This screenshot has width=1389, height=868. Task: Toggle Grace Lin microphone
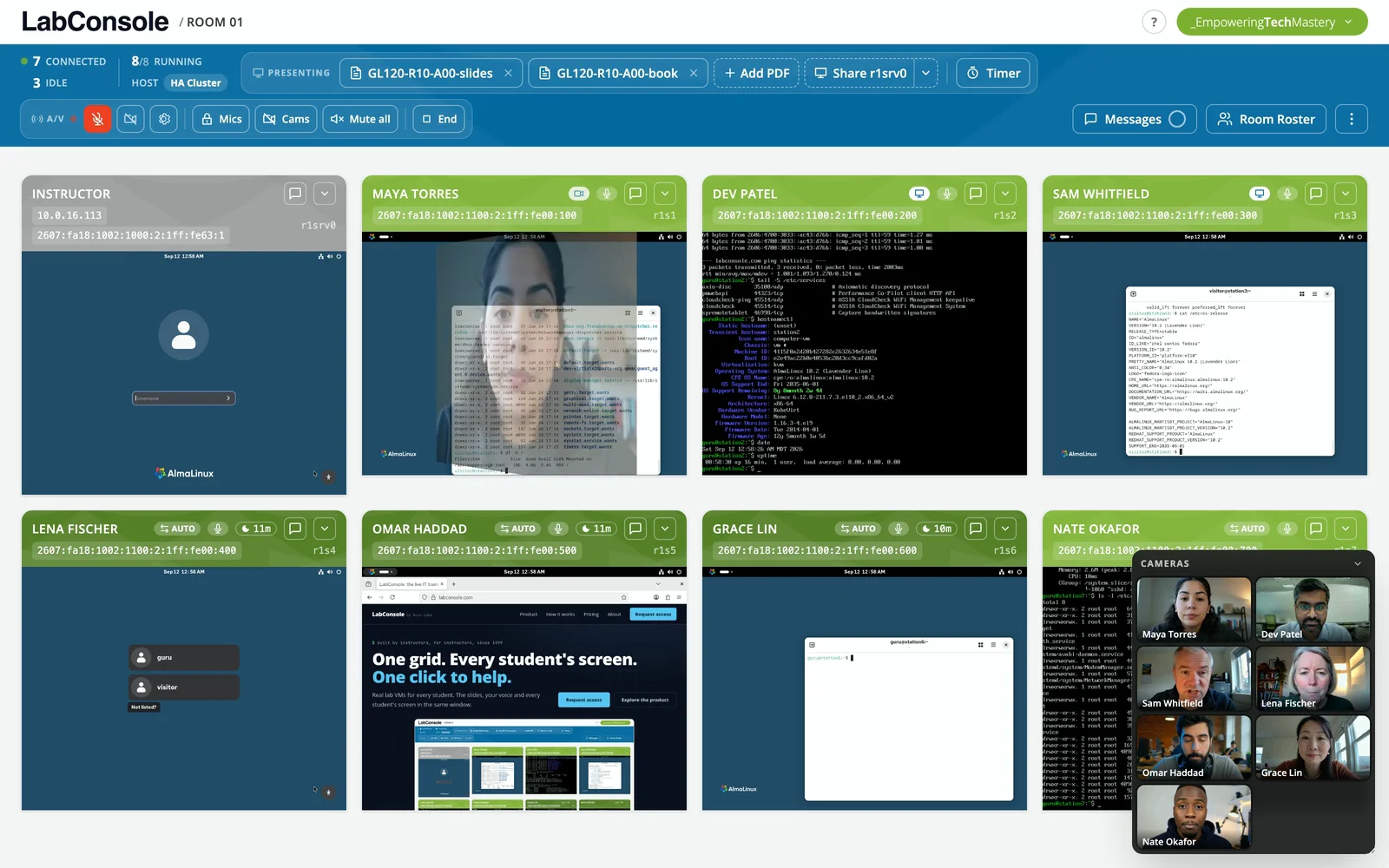tap(899, 529)
